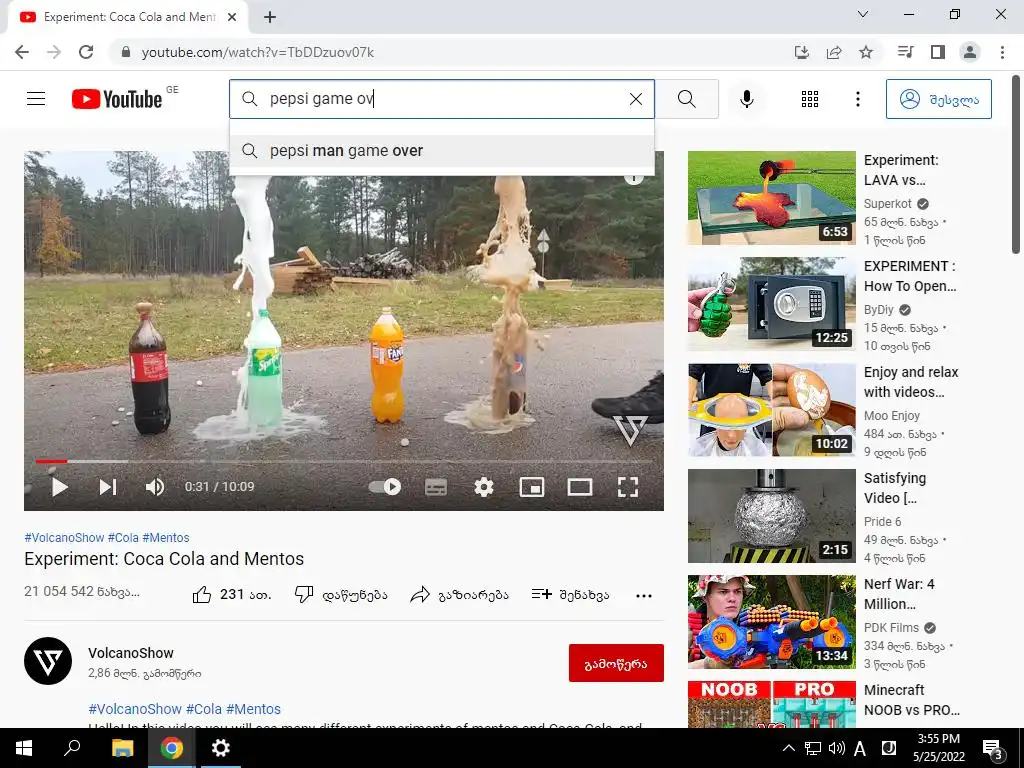Start voice search with microphone
Viewport: 1024px width, 768px height.
click(746, 99)
